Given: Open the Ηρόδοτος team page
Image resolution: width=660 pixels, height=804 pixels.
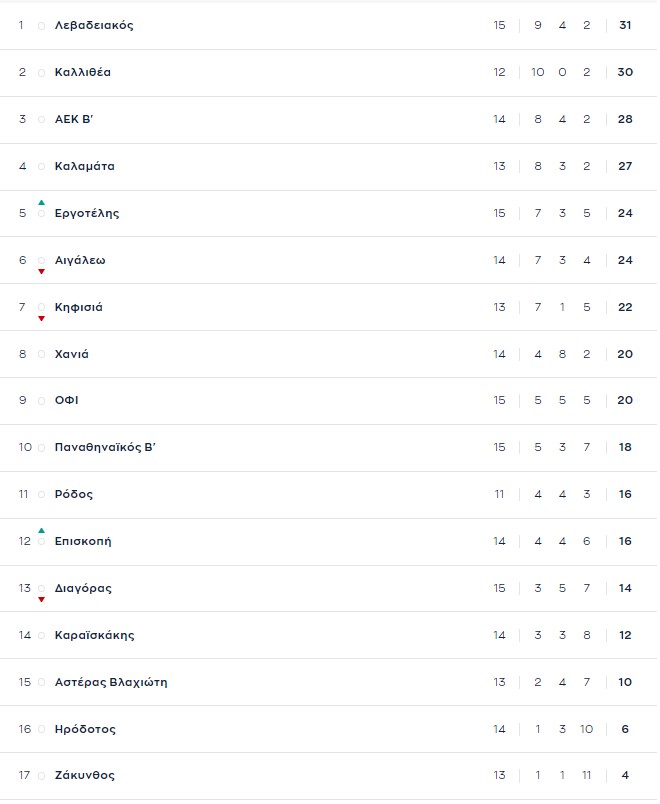Looking at the screenshot, I should point(85,730).
